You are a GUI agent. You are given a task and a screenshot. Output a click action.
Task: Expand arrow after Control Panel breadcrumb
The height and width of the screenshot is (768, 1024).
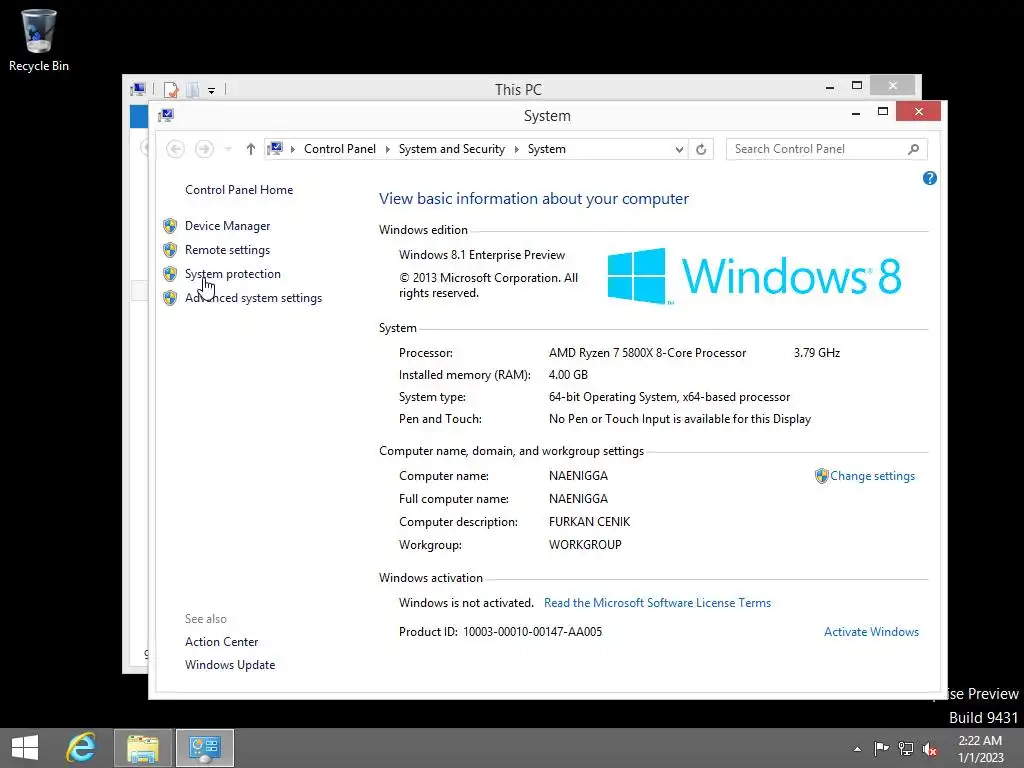coord(387,150)
